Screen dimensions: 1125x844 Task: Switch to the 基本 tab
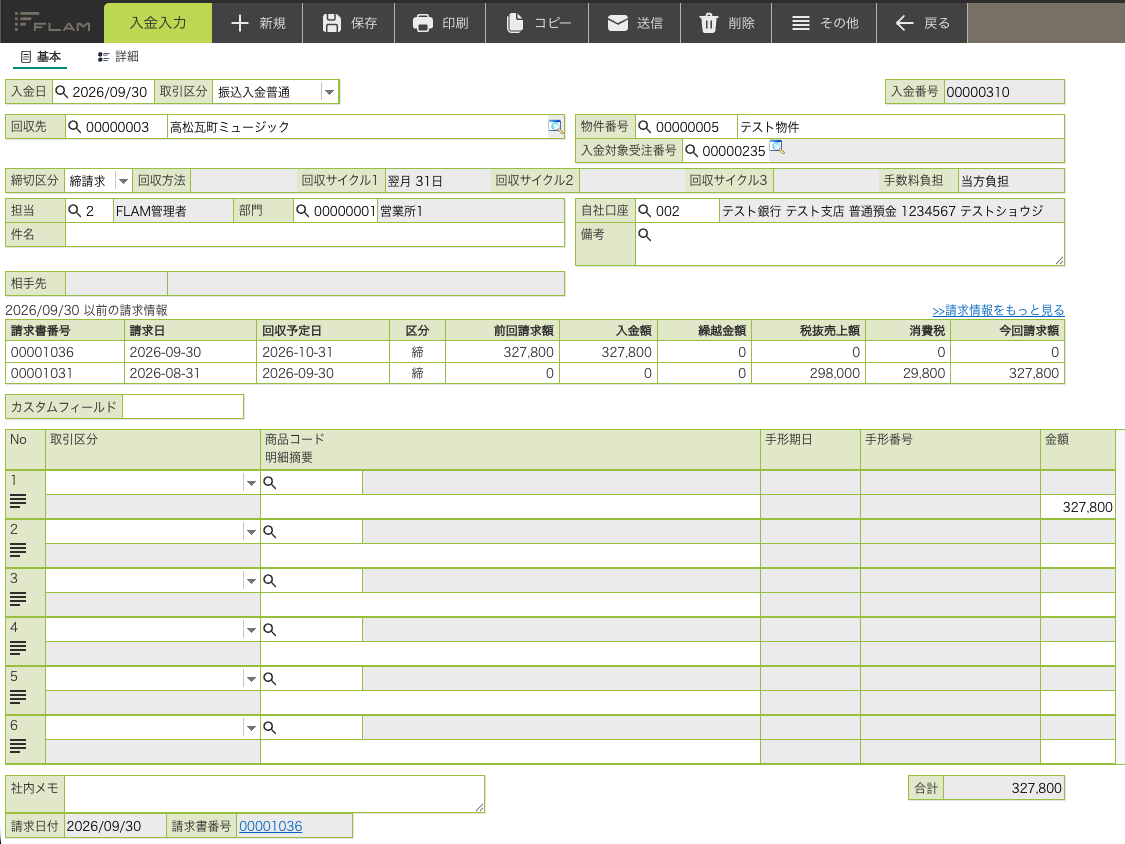(x=41, y=57)
